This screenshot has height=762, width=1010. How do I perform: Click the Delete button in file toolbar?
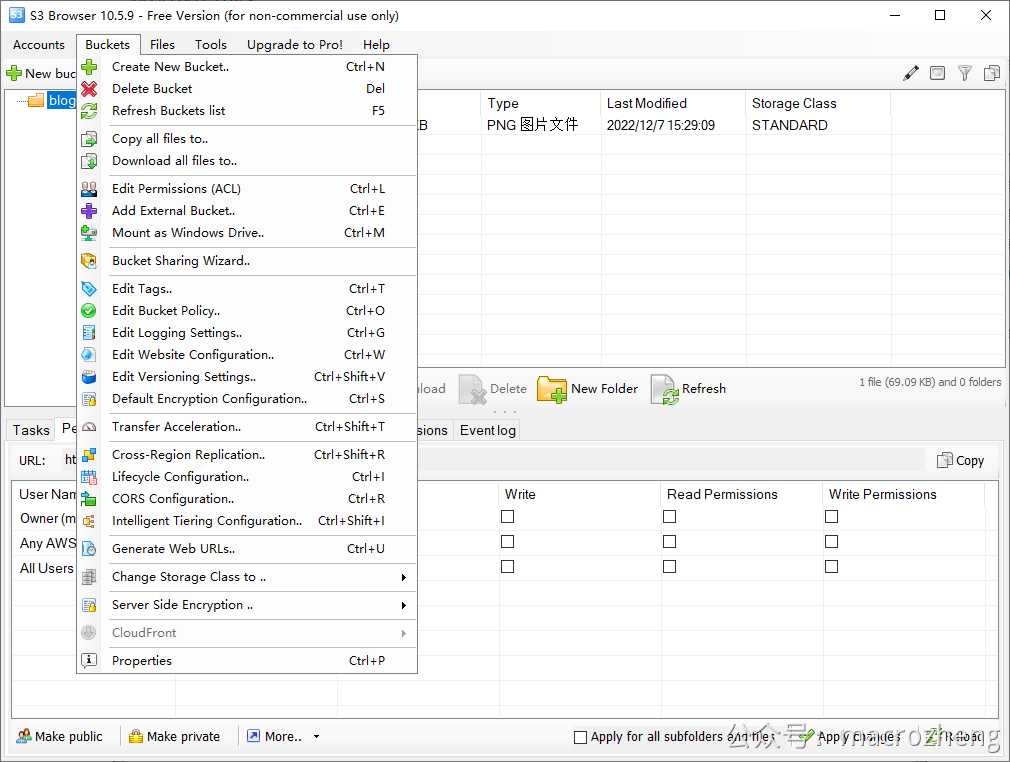click(493, 389)
